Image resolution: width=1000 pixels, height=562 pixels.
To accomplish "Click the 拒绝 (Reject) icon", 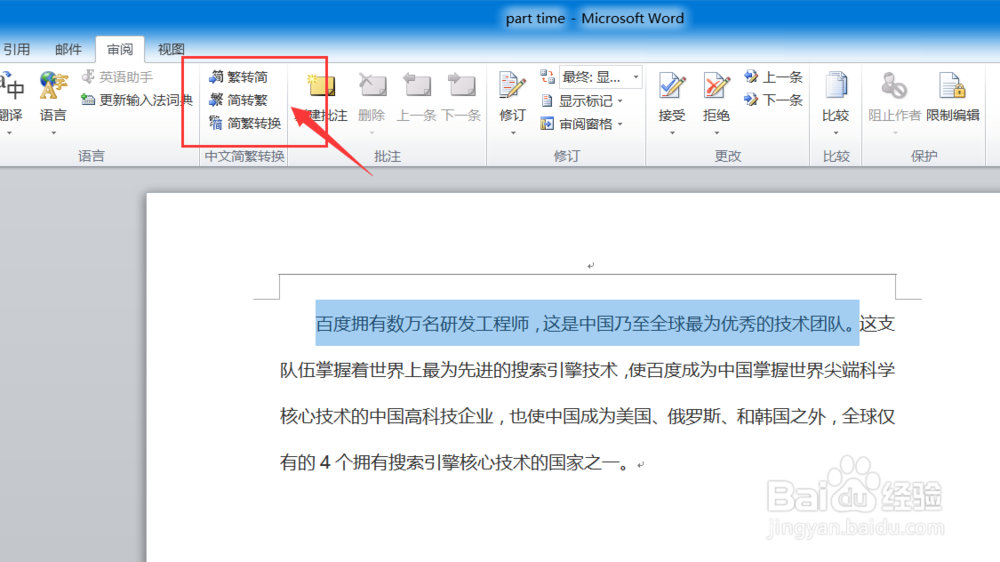I will pyautogui.click(x=716, y=86).
